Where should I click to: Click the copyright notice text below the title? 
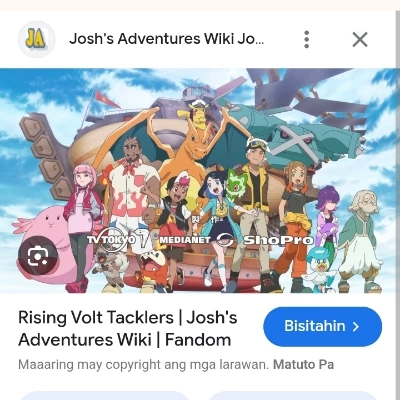point(143,365)
